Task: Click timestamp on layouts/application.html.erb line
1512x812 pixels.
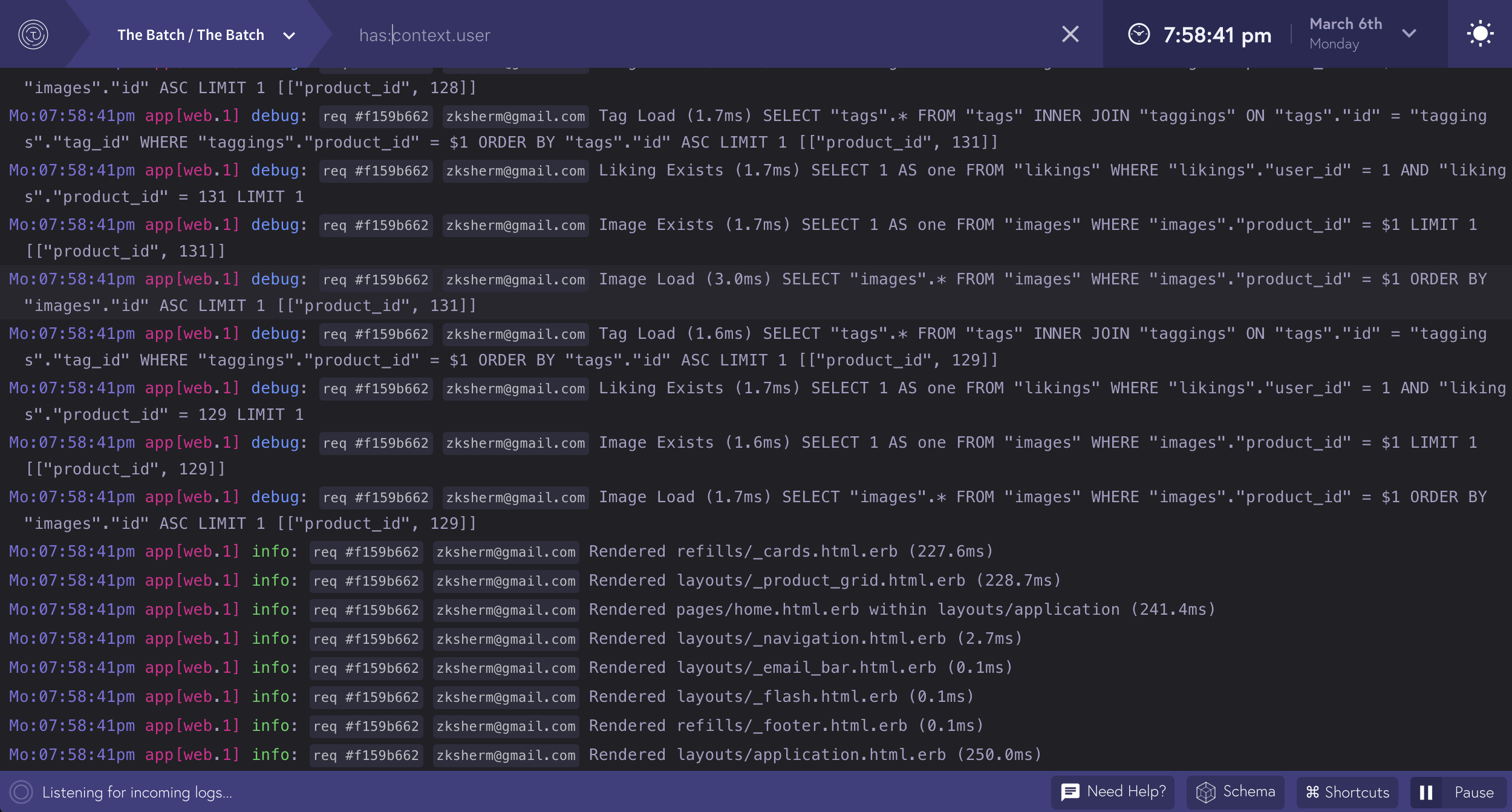Action: point(72,755)
